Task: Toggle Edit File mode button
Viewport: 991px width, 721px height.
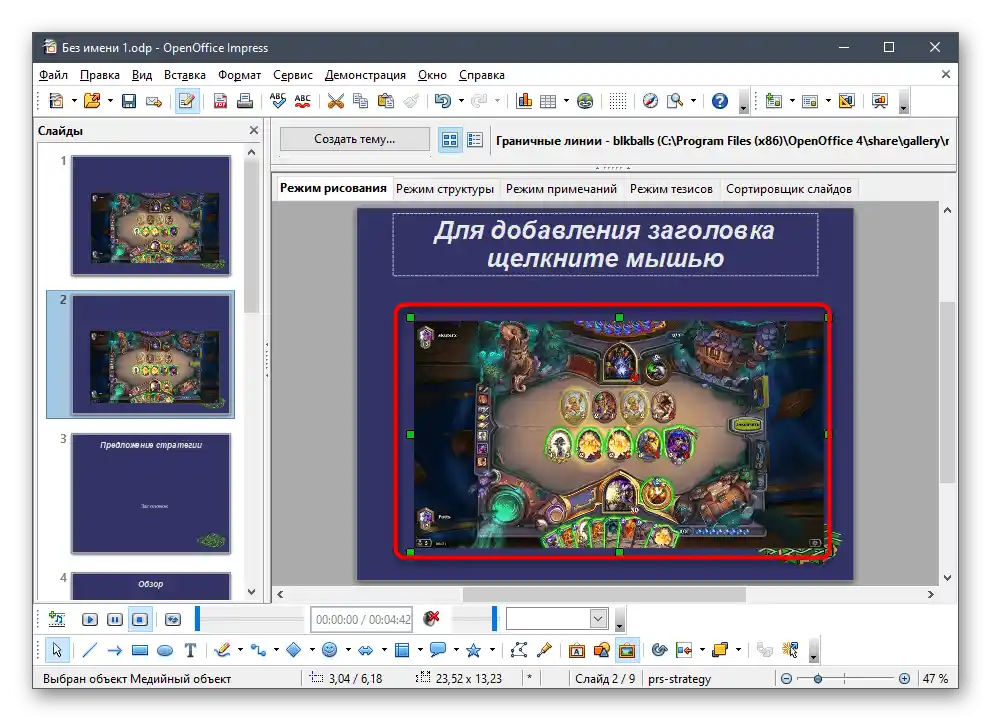Action: coord(186,101)
